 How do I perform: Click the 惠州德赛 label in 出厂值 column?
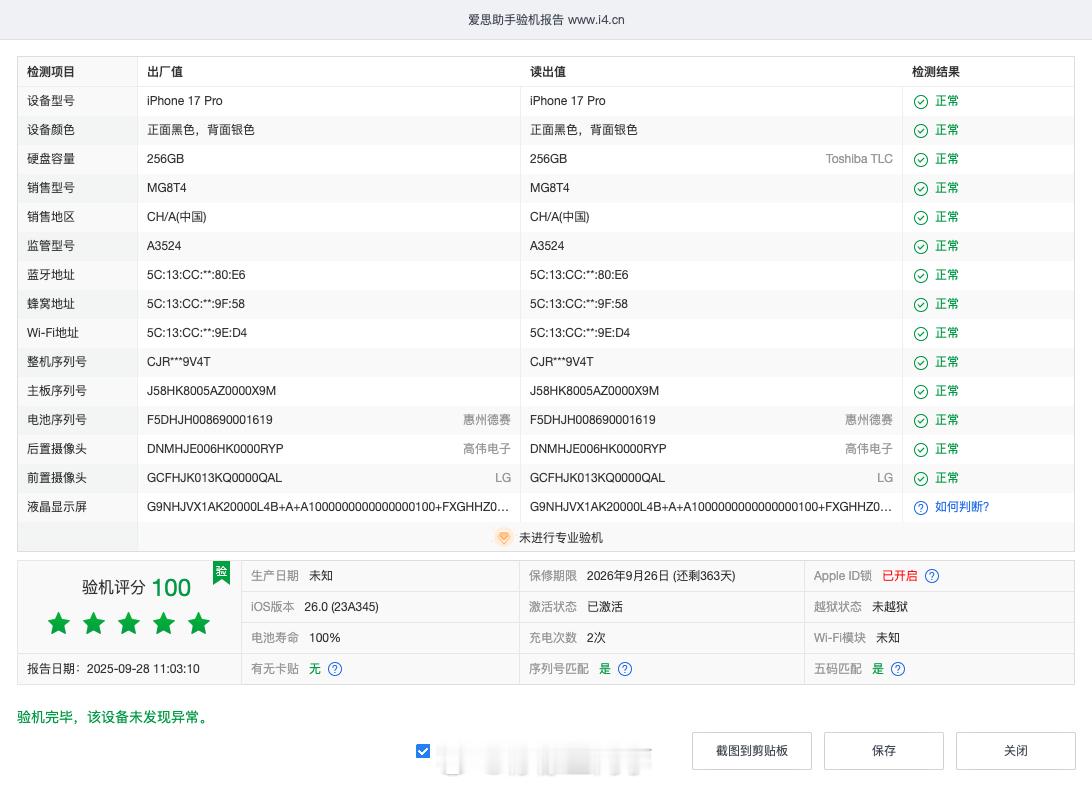click(487, 420)
